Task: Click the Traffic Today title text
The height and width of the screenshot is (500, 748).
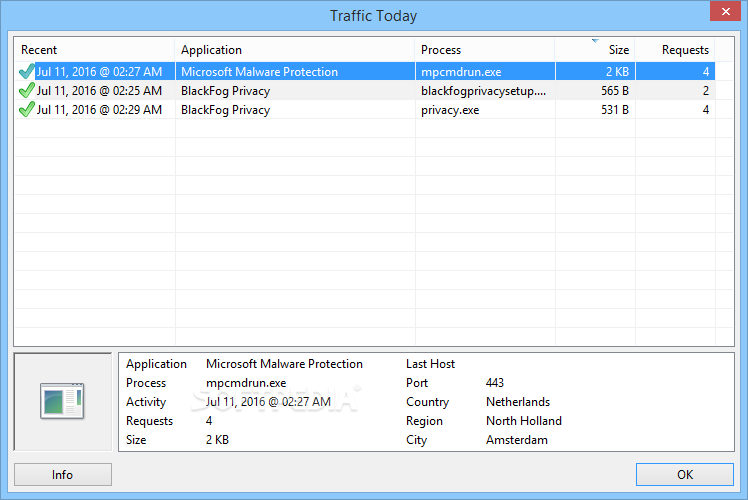Action: coord(374,16)
